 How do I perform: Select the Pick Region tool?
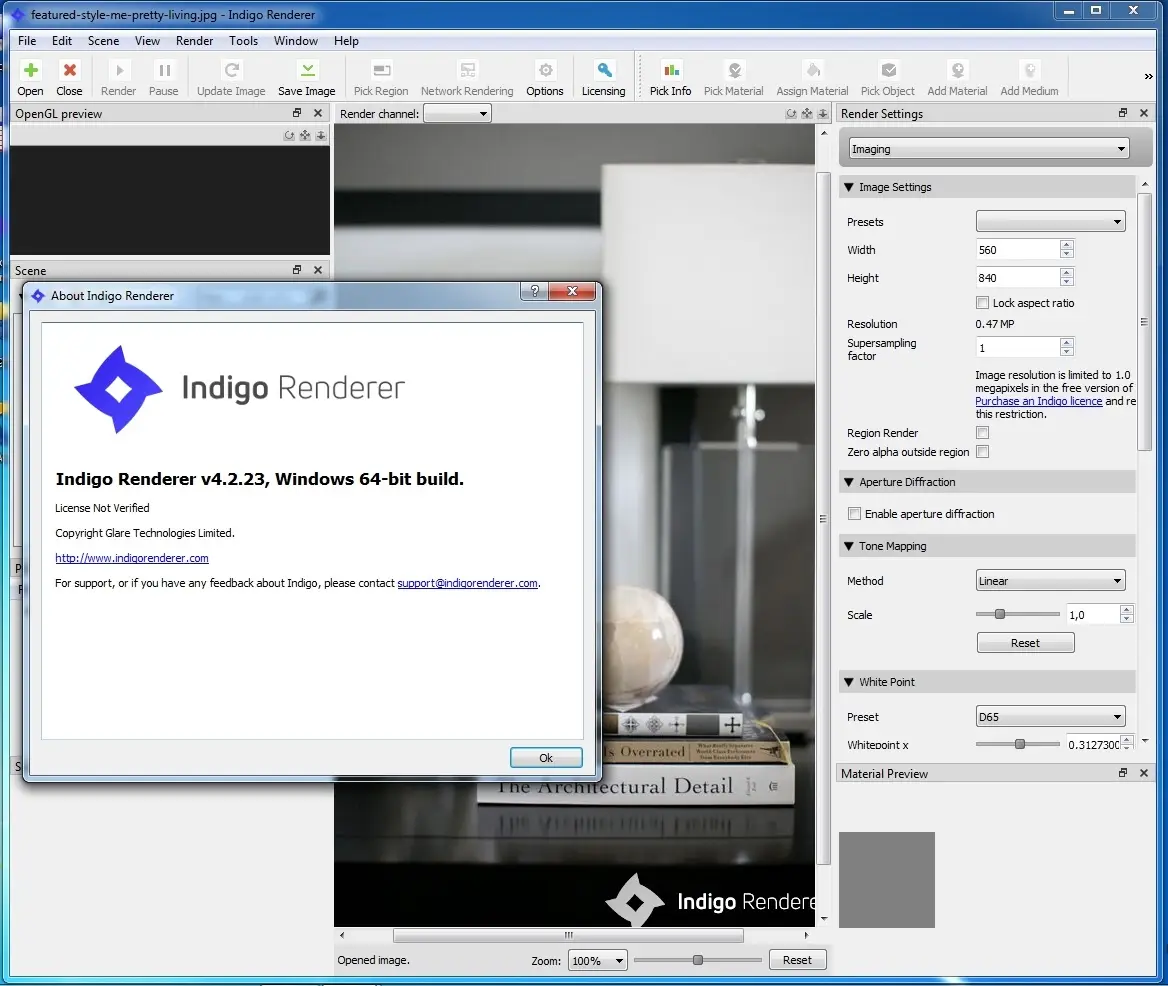click(381, 78)
